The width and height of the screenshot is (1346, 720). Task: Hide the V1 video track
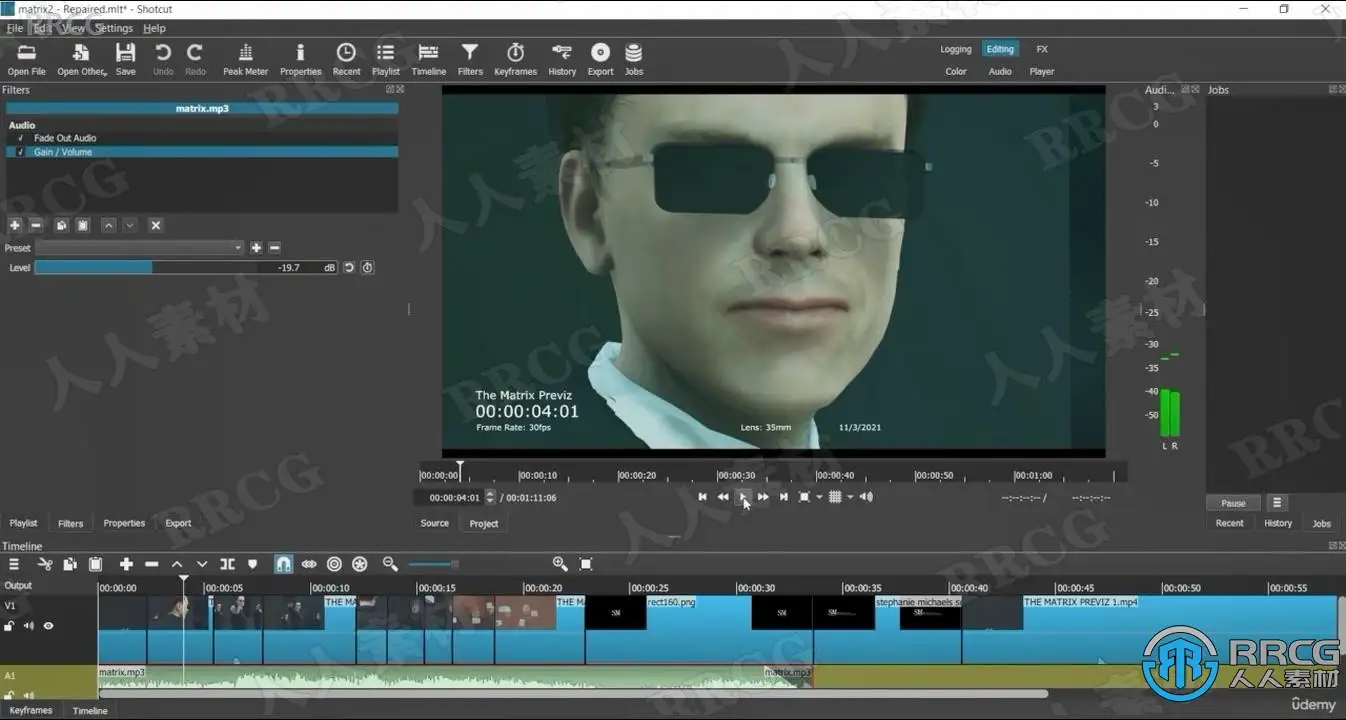tap(48, 626)
